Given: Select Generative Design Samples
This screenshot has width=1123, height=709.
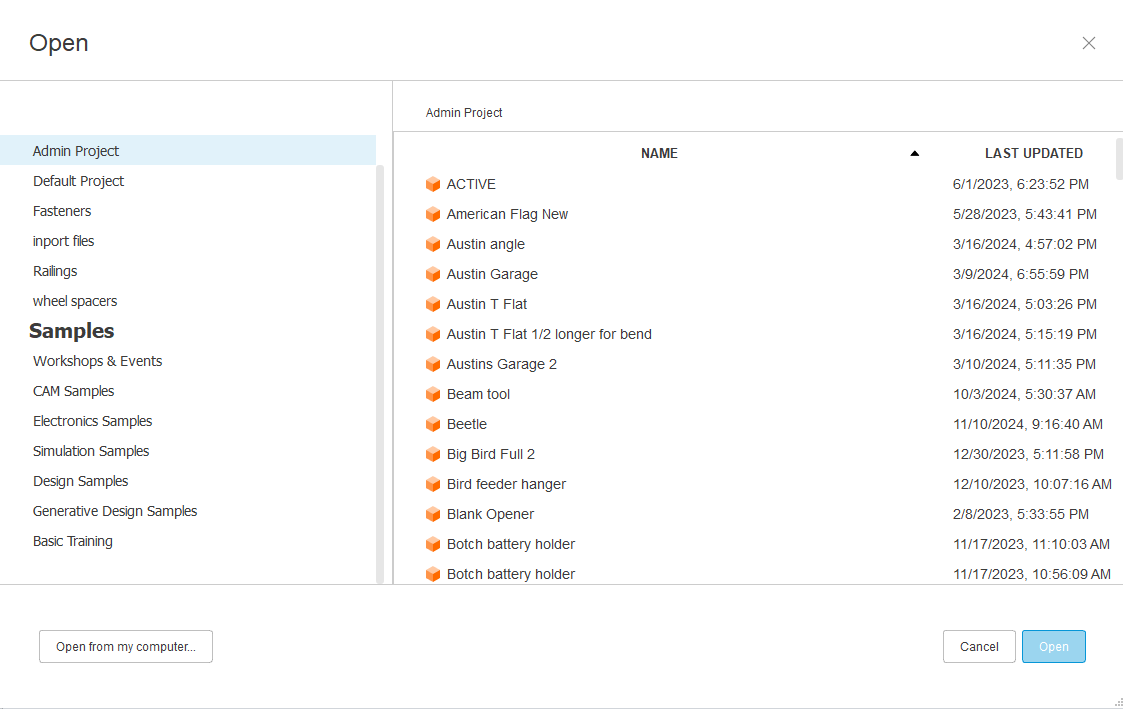Looking at the screenshot, I should click(115, 511).
